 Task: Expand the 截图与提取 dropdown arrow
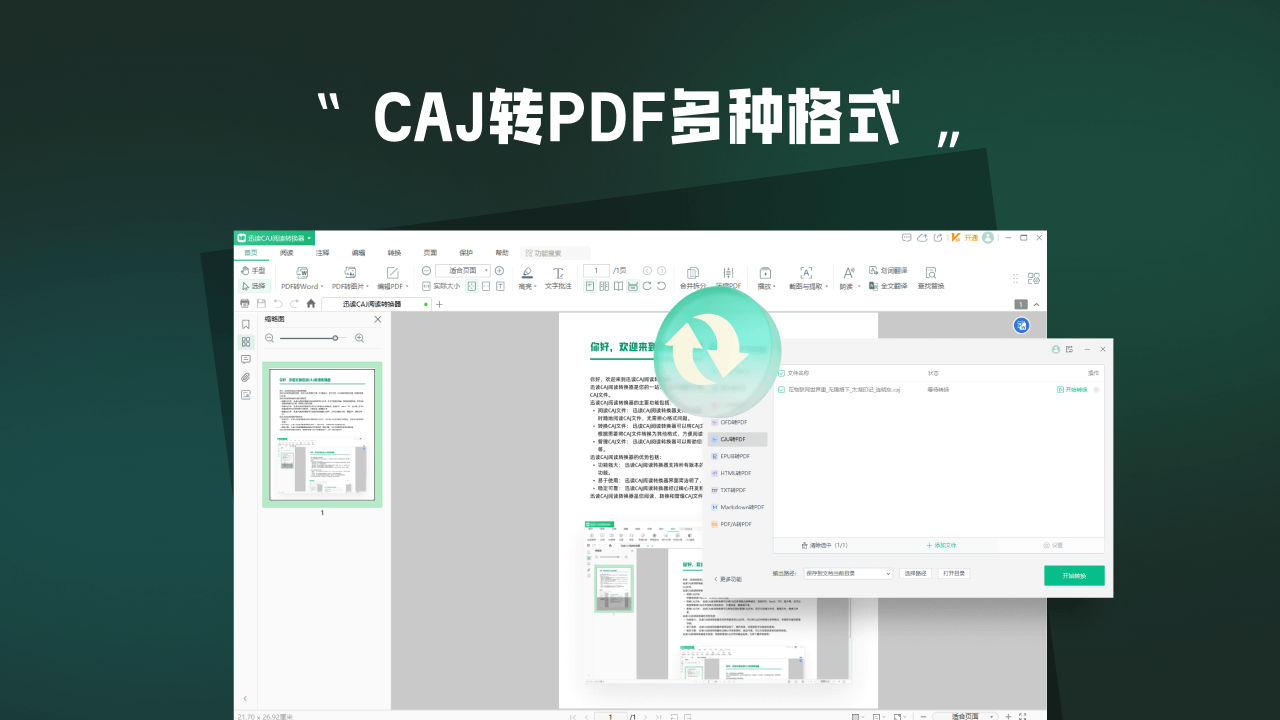(x=828, y=287)
